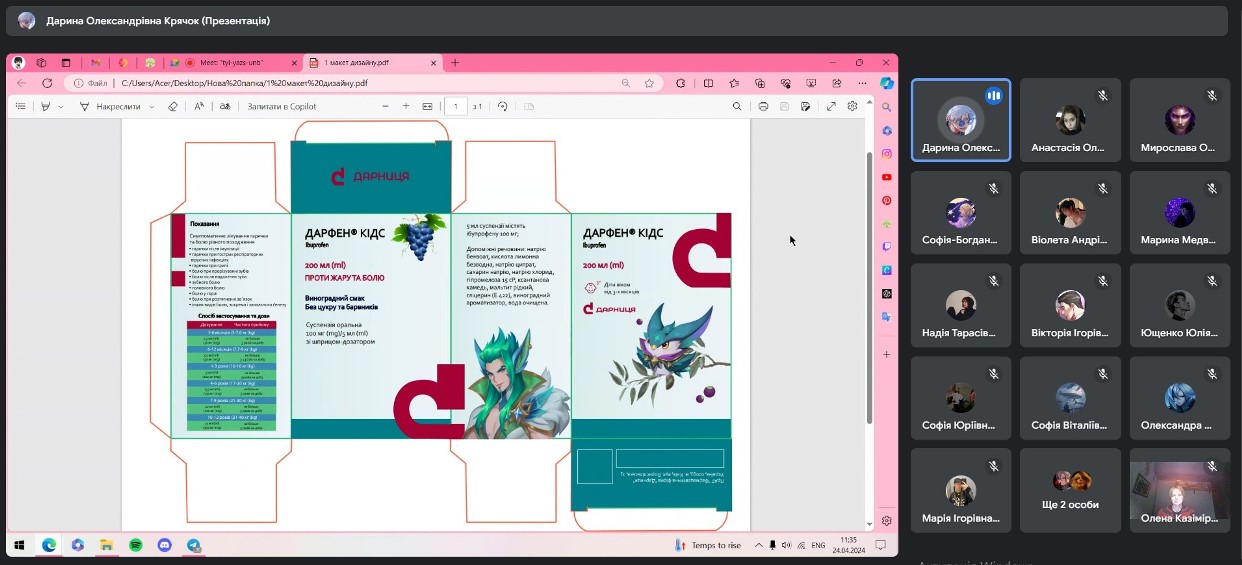Viewport: 1242px width, 565px height.
Task: Add page to favorites with star icon
Action: pyautogui.click(x=649, y=83)
